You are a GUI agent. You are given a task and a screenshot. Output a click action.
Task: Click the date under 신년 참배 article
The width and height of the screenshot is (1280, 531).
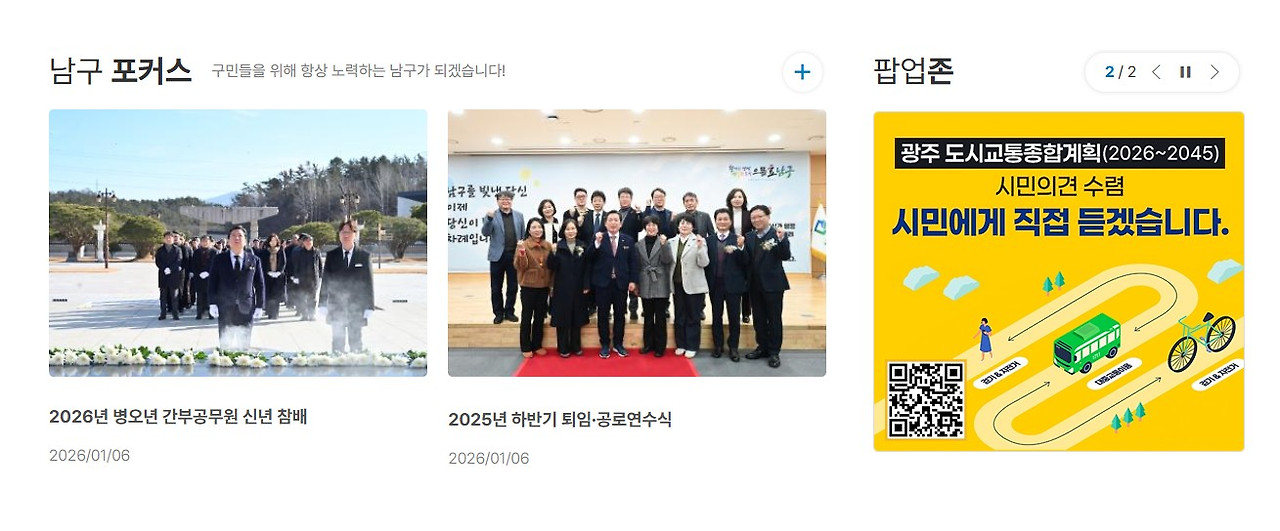click(89, 456)
